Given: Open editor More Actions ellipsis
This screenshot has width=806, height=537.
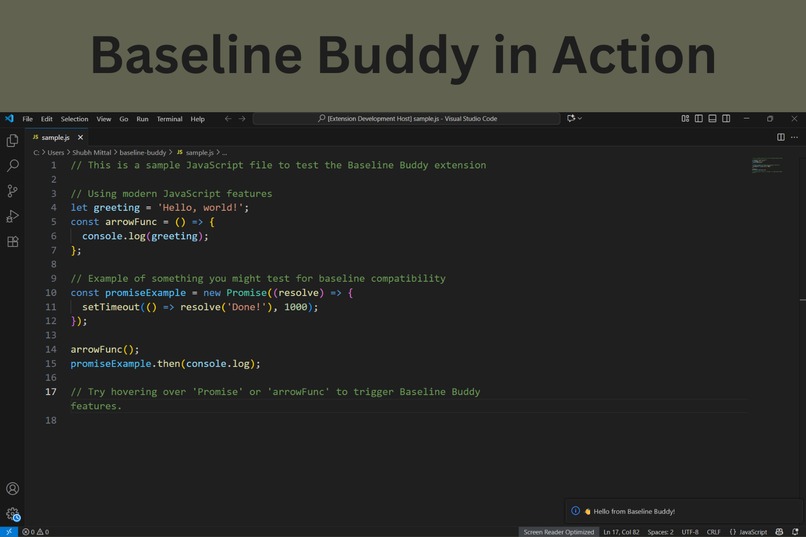Looking at the screenshot, I should tap(794, 137).
